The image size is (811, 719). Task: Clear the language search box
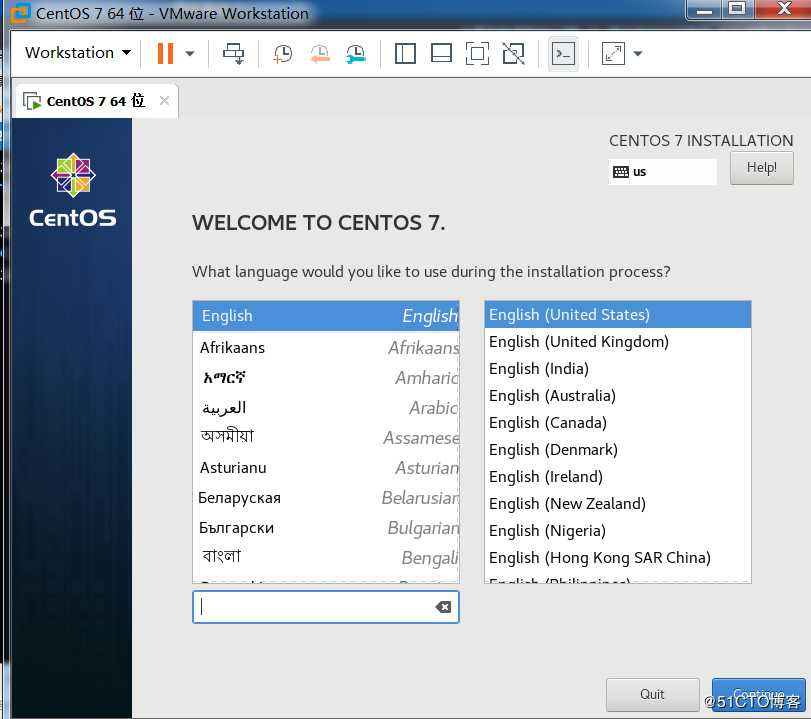click(443, 607)
